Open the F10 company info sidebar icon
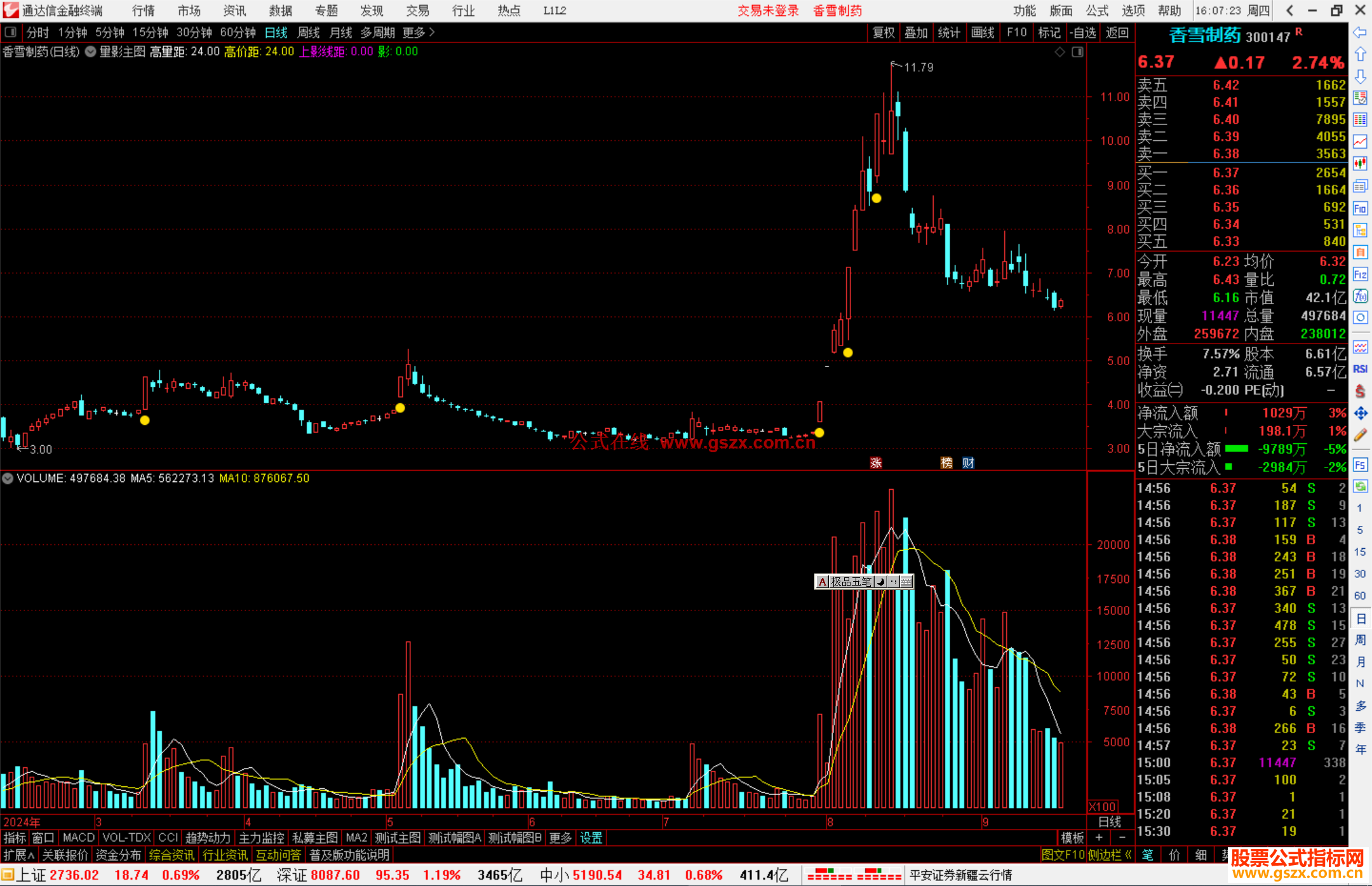Viewport: 1372px width, 886px height. (x=1360, y=208)
